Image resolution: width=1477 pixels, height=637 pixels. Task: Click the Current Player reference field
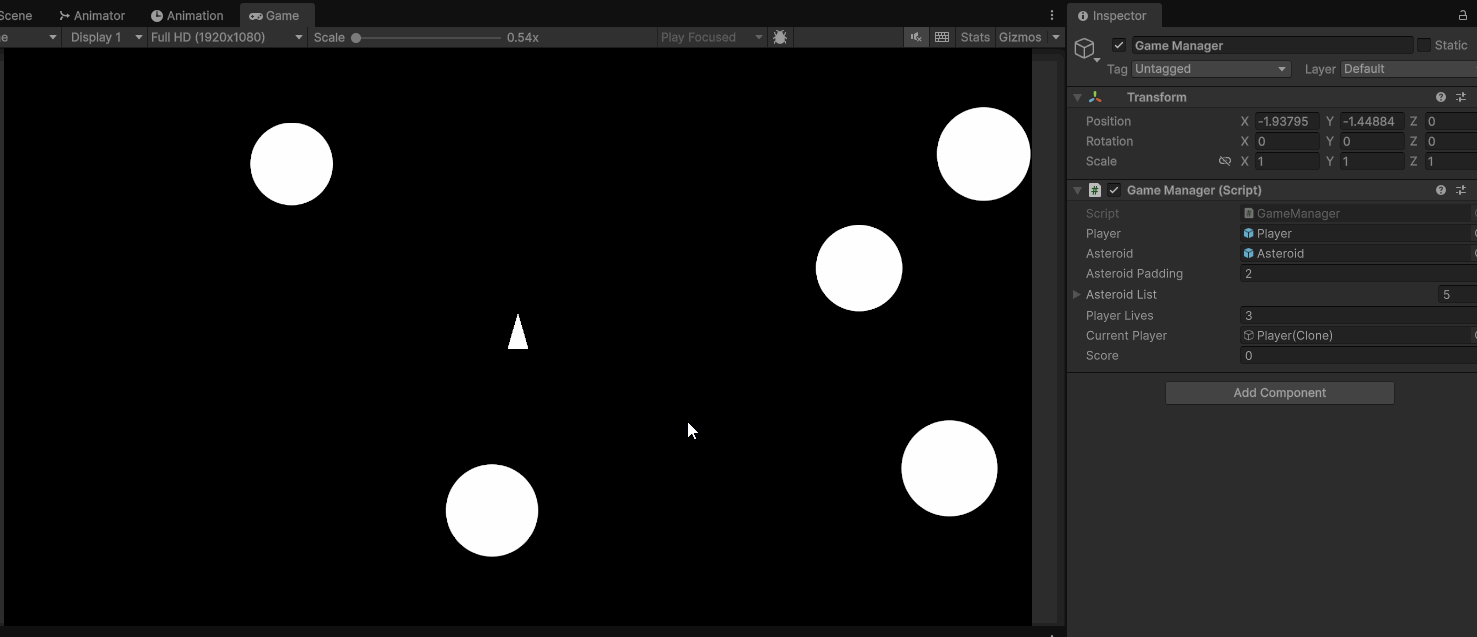point(1358,335)
